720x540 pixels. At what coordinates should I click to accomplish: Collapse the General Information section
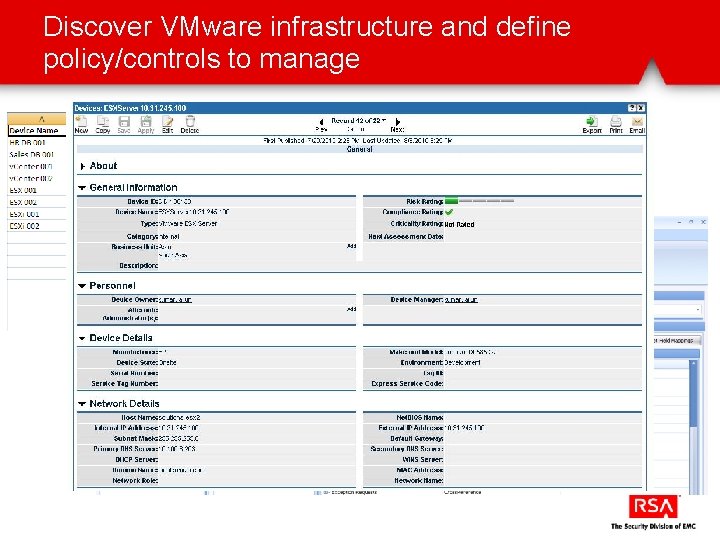pos(82,188)
